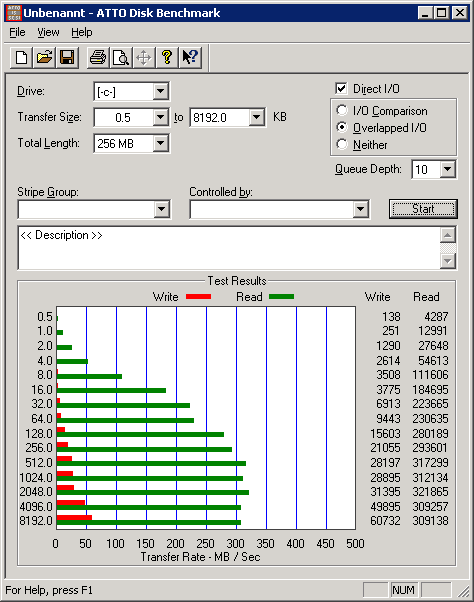Click the Print toolbar icon
Screen dimensions: 474x602
tap(98, 58)
